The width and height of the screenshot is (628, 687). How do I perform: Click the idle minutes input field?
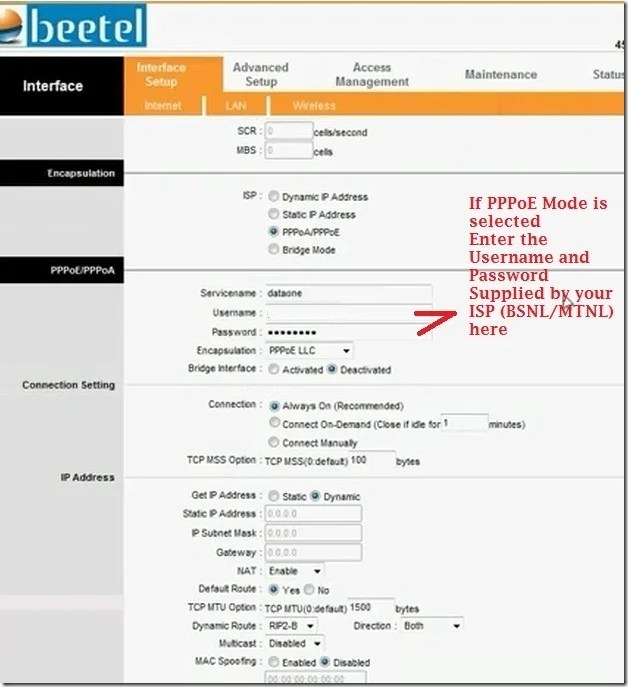pyautogui.click(x=465, y=423)
